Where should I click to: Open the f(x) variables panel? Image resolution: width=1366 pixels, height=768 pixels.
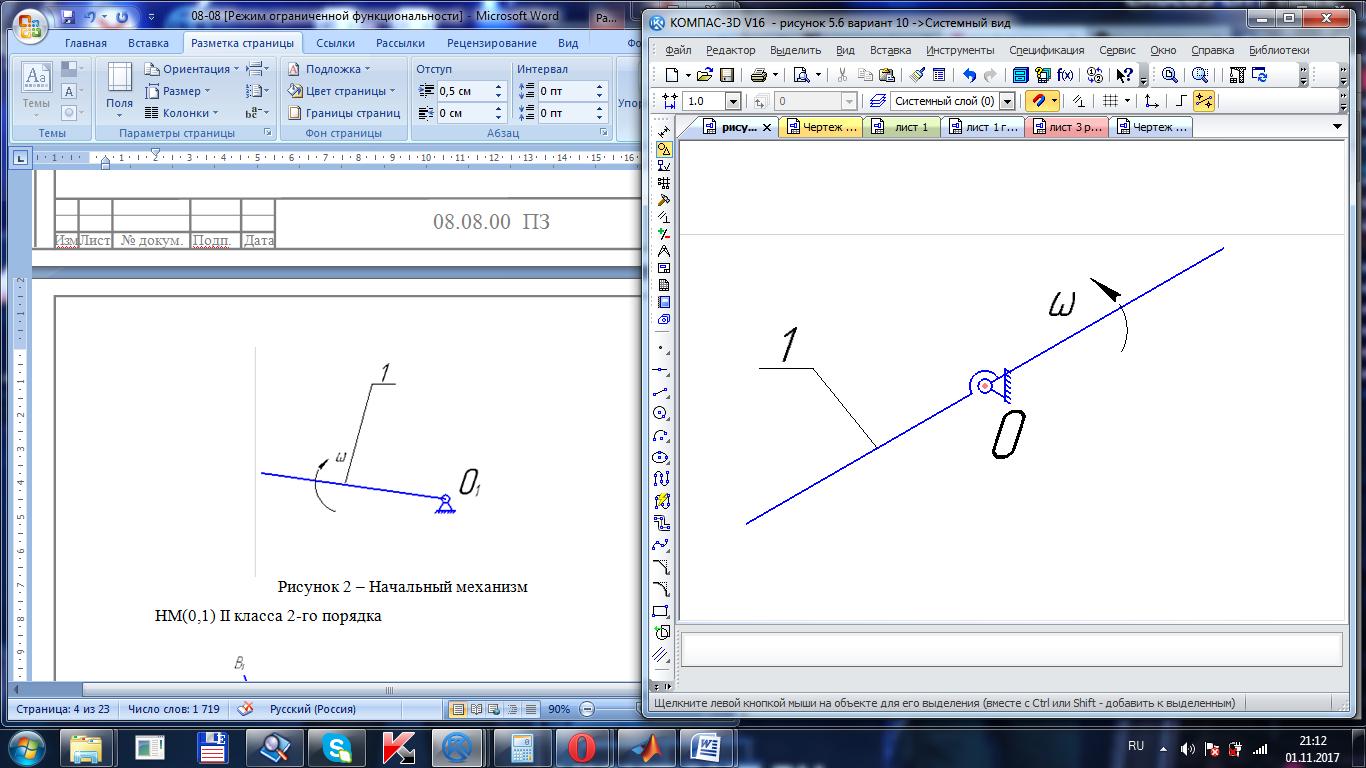[1066, 75]
